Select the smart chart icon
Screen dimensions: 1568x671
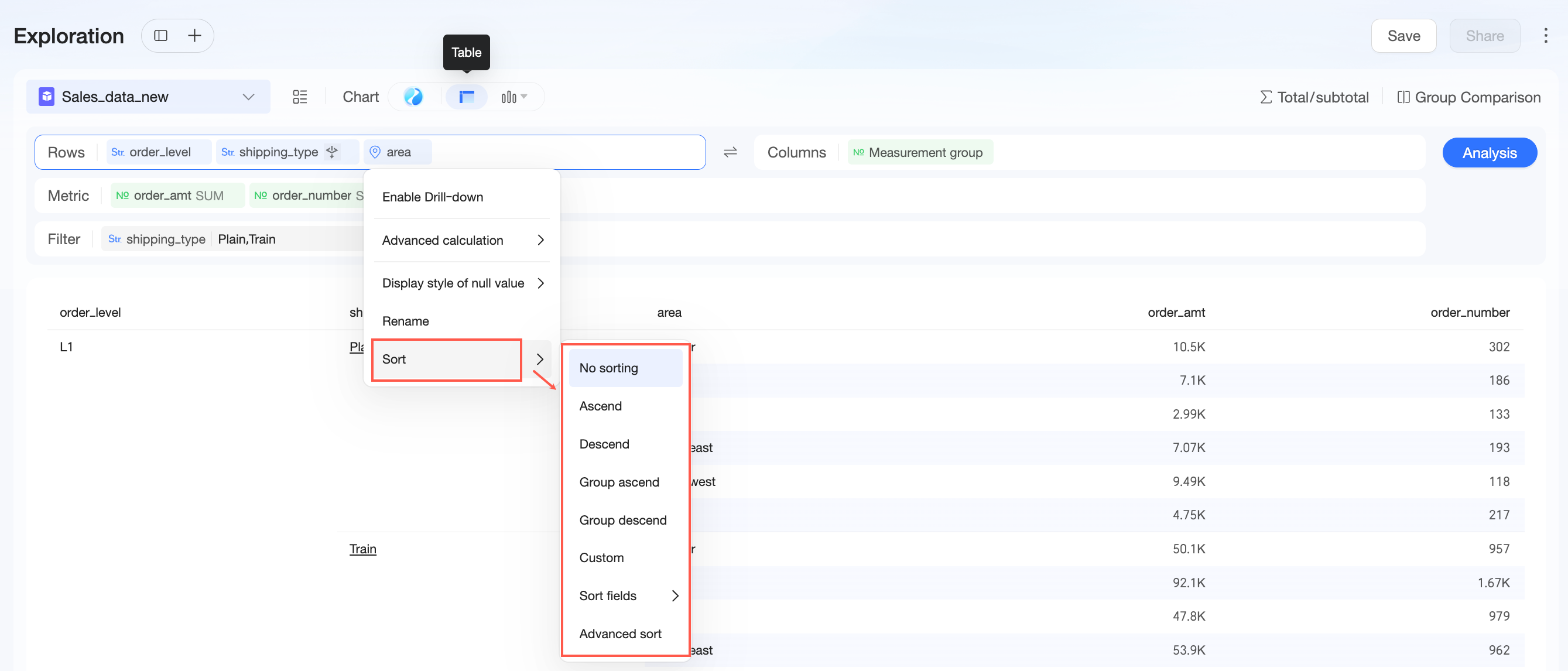413,97
